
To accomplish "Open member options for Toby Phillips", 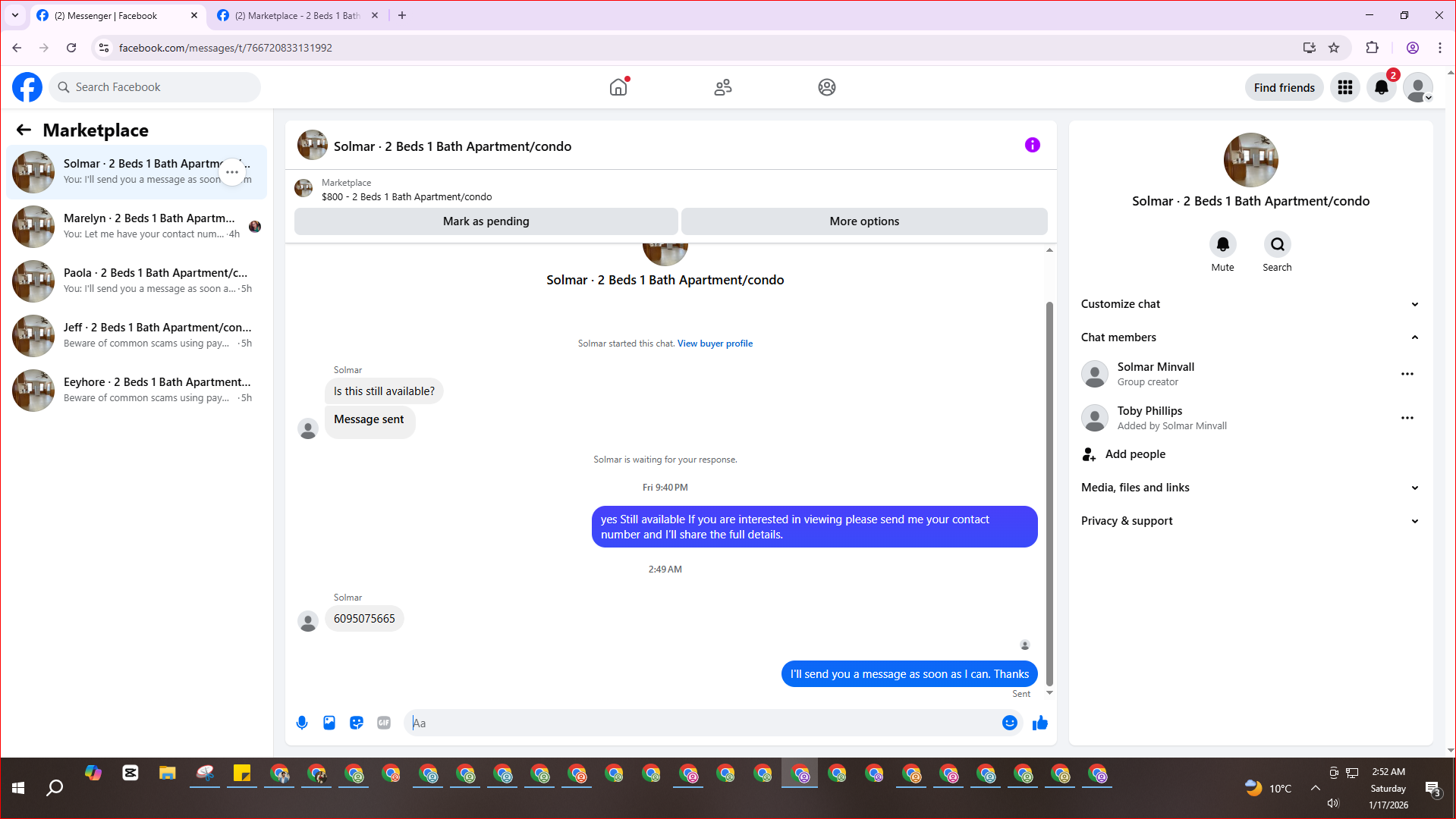I will tap(1407, 418).
